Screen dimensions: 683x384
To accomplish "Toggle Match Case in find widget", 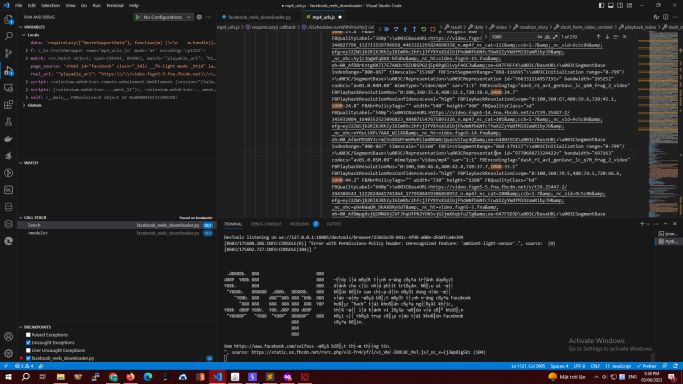I will tap(540, 37).
